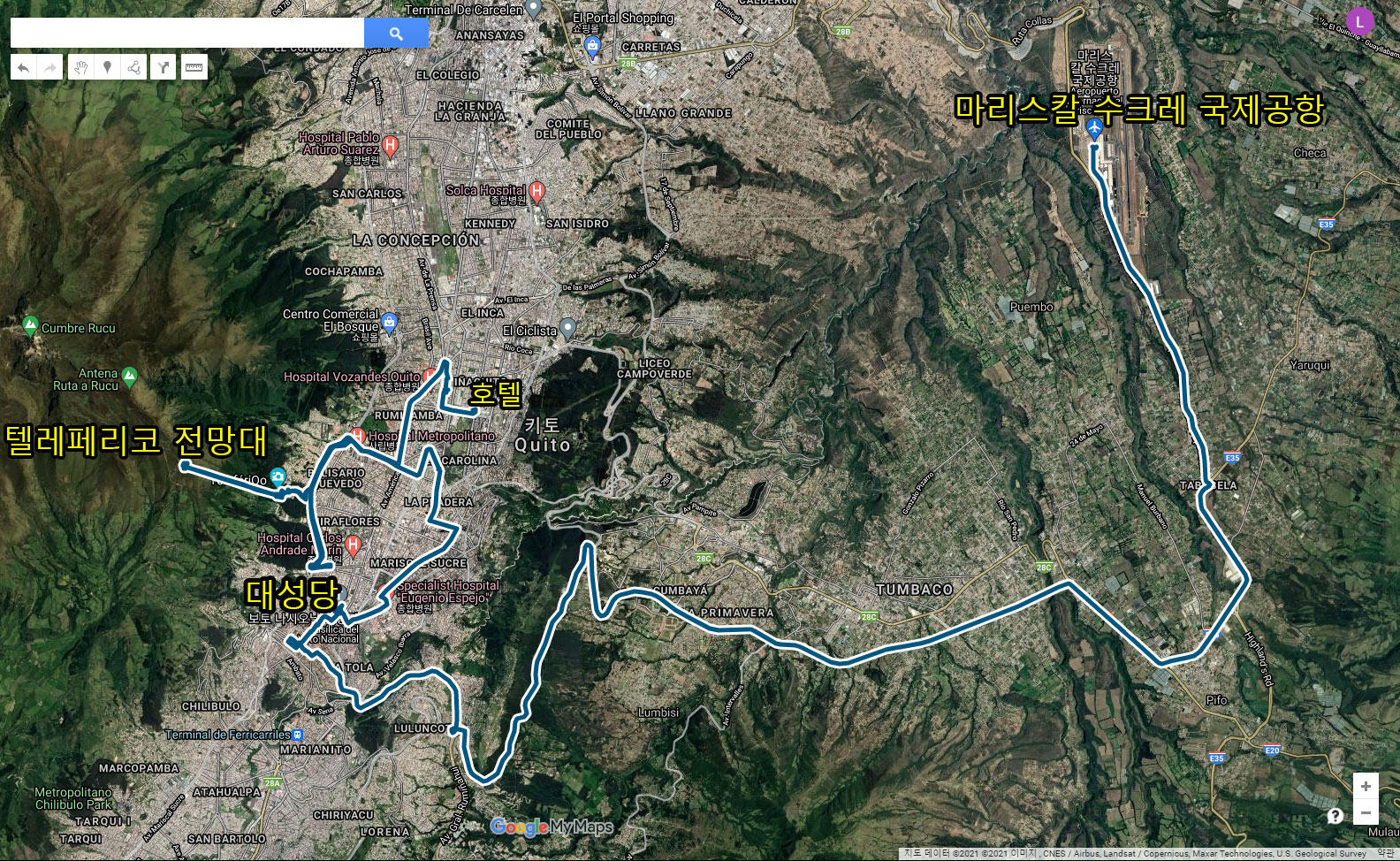Zoom out with the minus button

[1366, 811]
